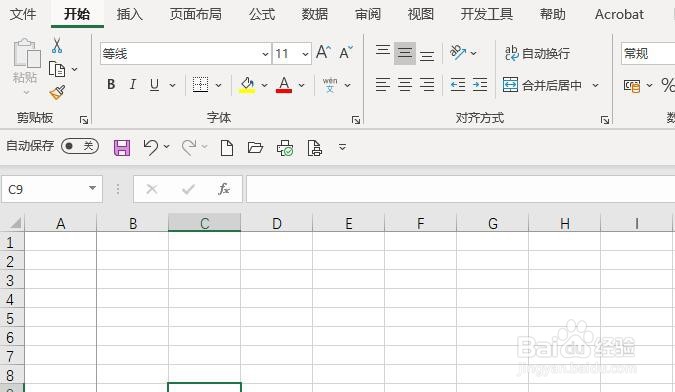Select the Format Painter brush
The width and height of the screenshot is (675, 392).
pyautogui.click(x=57, y=92)
